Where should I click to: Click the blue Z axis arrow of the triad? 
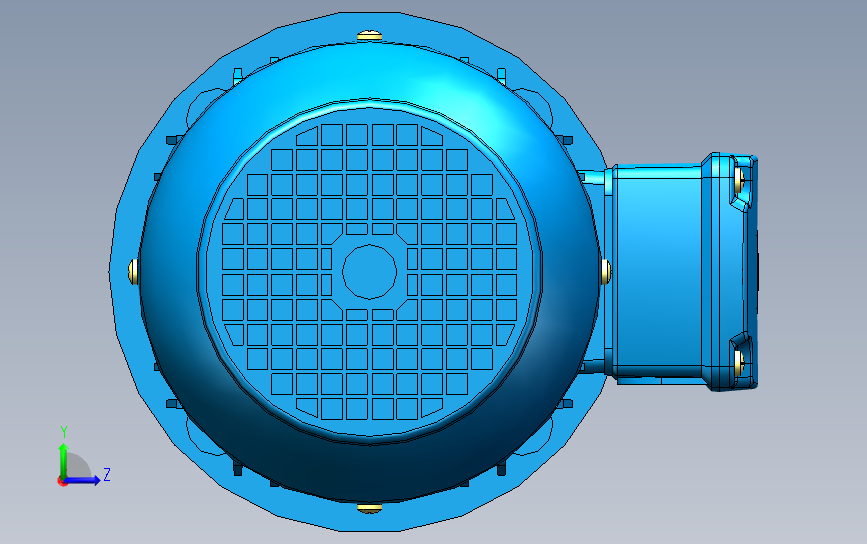click(84, 480)
